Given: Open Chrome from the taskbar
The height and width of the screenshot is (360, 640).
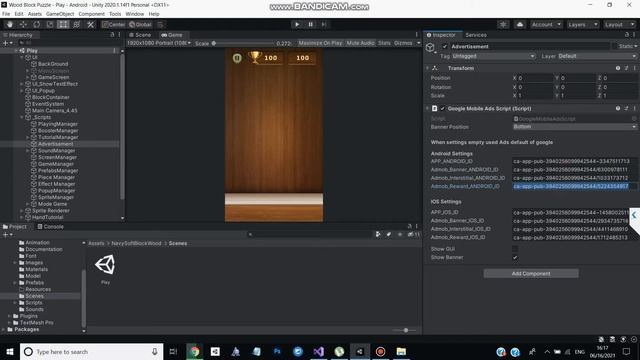Looking at the screenshot, I should pos(195,351).
